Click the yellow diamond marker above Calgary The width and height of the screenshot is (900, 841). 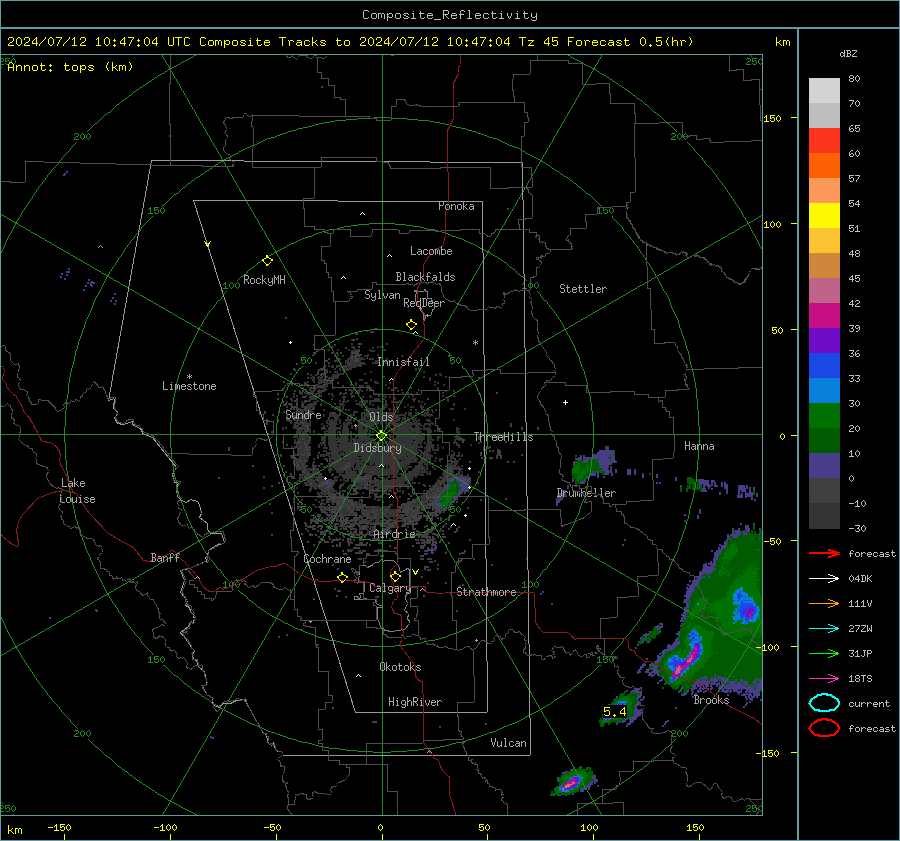pyautogui.click(x=395, y=576)
